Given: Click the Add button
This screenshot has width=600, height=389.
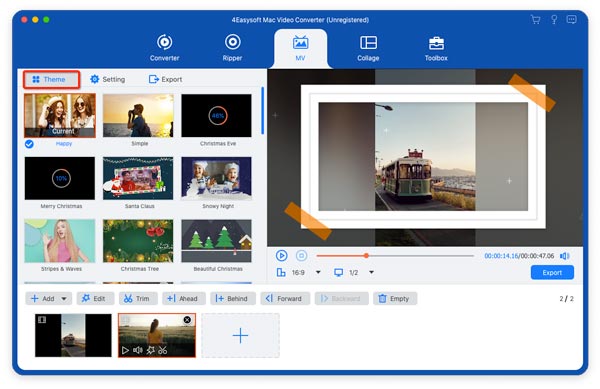Looking at the screenshot, I should click(x=43, y=298).
